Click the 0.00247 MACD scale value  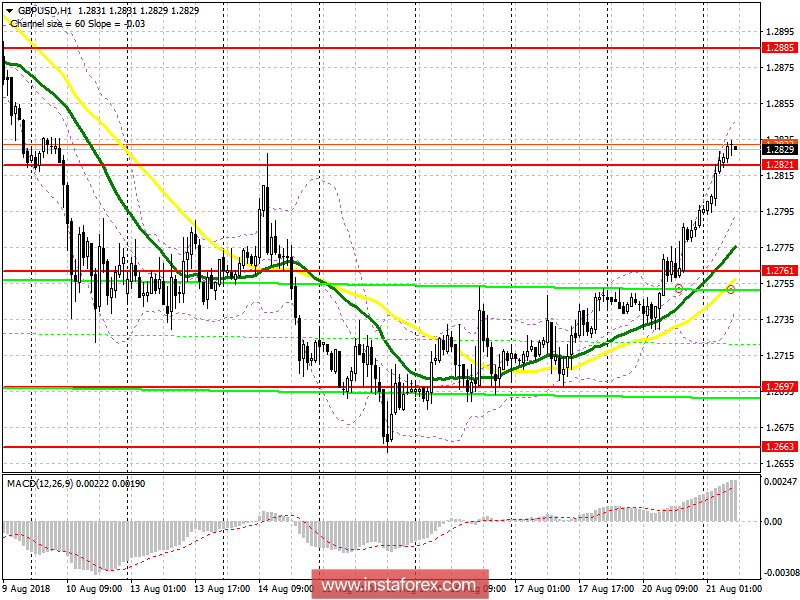coord(782,484)
